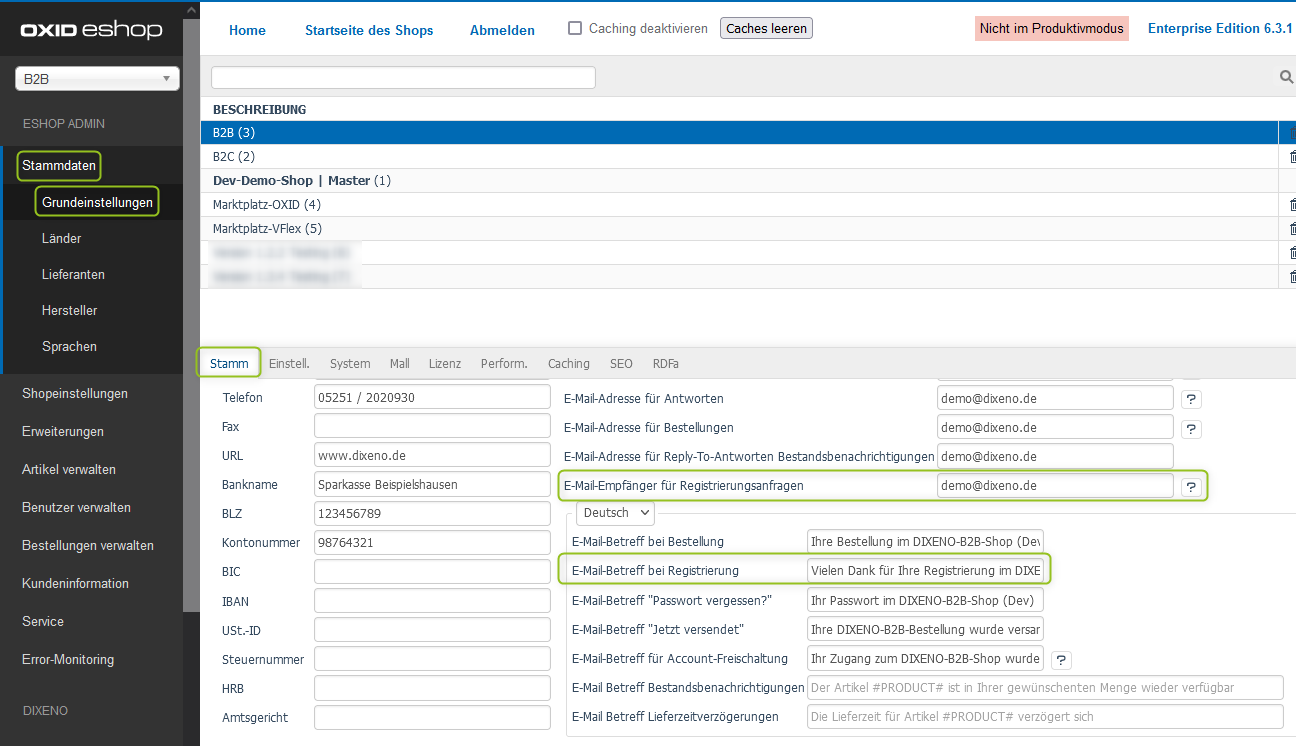1296x746 pixels.
Task: Select Dev-Demo-Shop | Master (1) row
Action: coord(740,180)
